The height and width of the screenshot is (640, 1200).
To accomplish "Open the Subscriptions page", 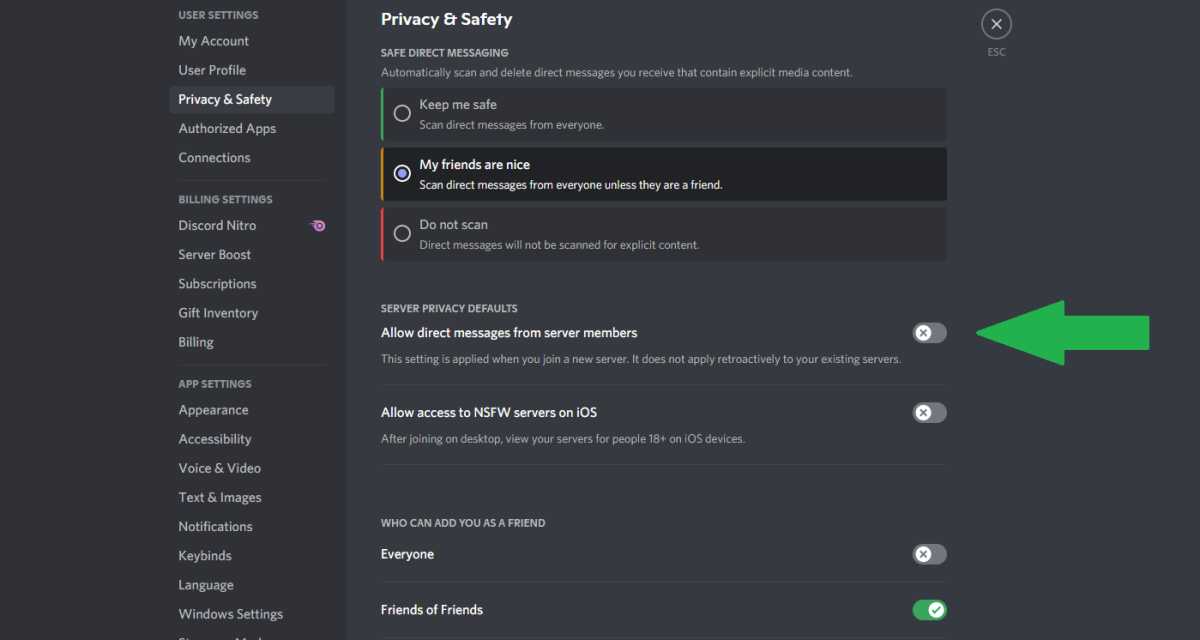I will coord(217,283).
